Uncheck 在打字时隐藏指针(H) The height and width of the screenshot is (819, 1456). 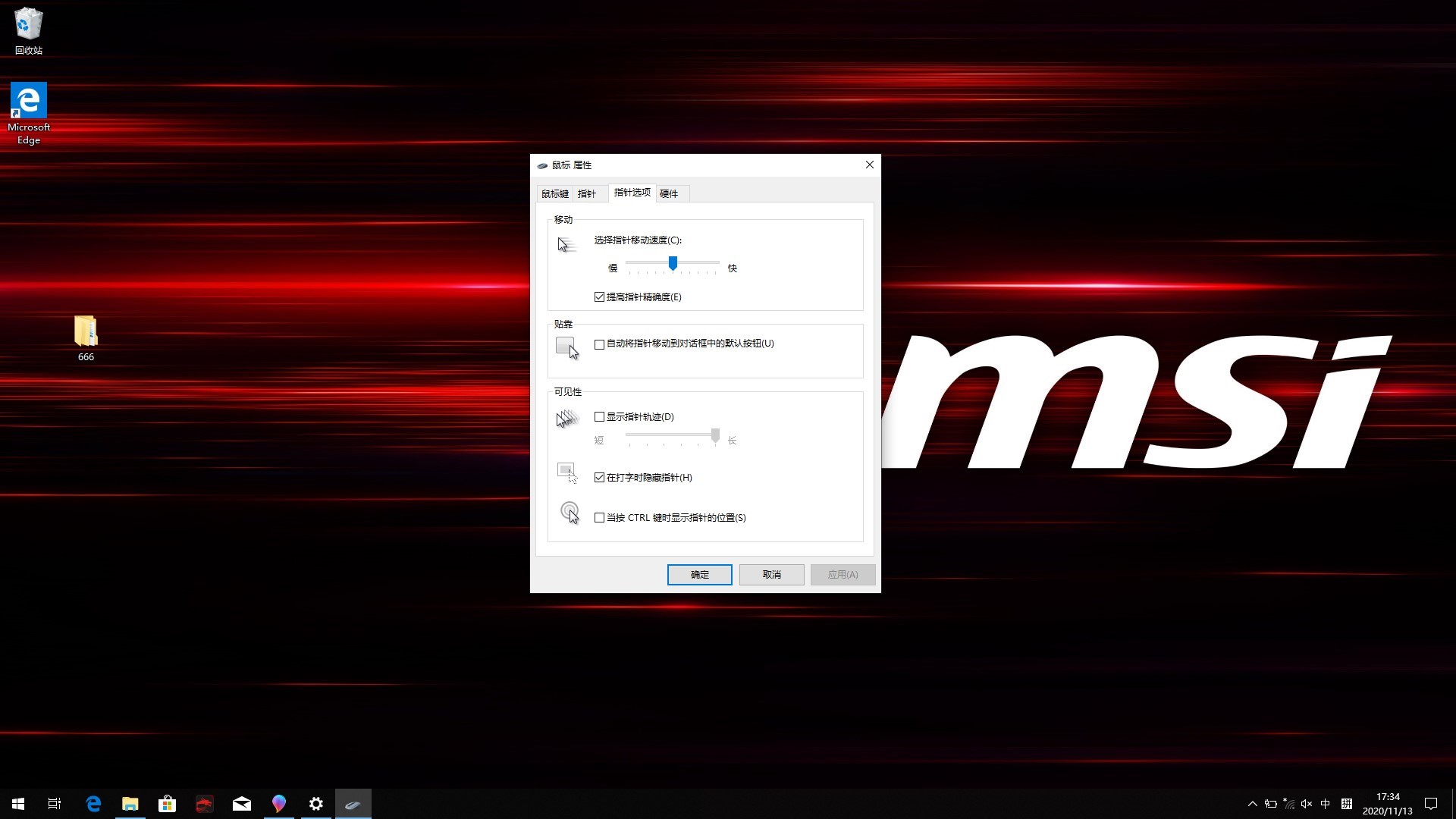click(643, 478)
